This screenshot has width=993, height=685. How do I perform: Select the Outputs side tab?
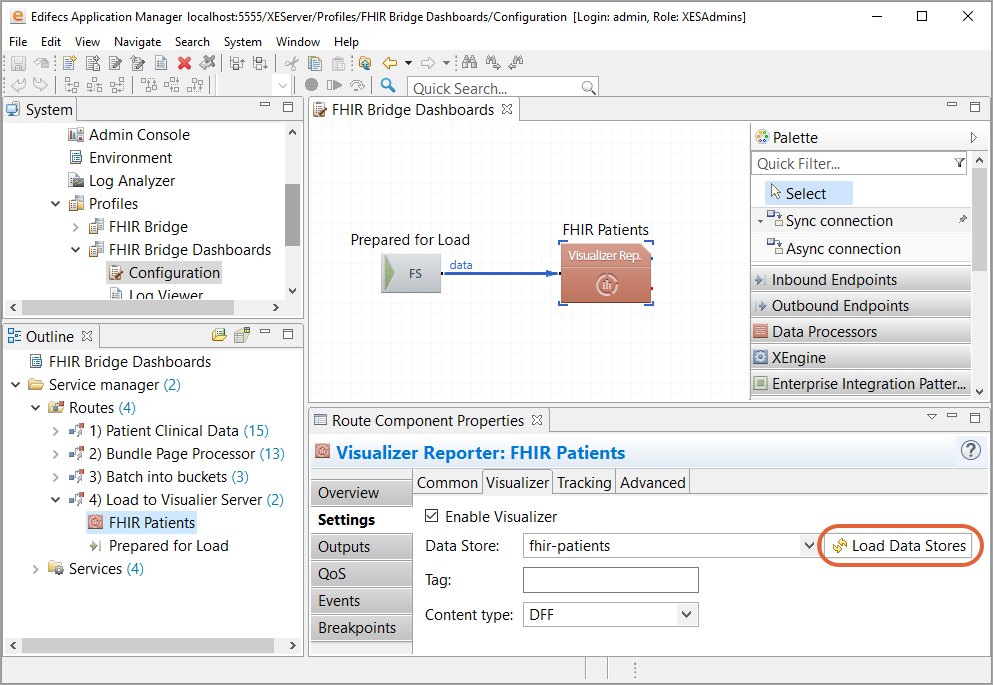tap(362, 547)
